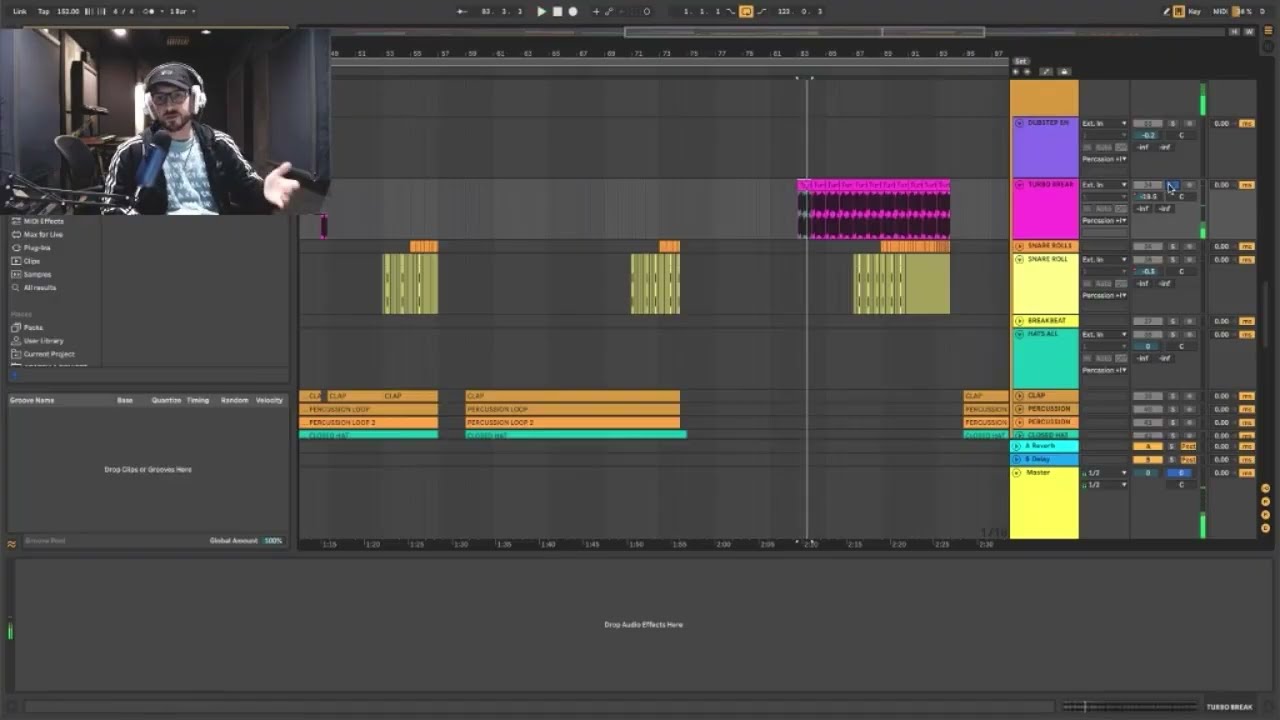Solo the CLAP track

tap(1173, 396)
